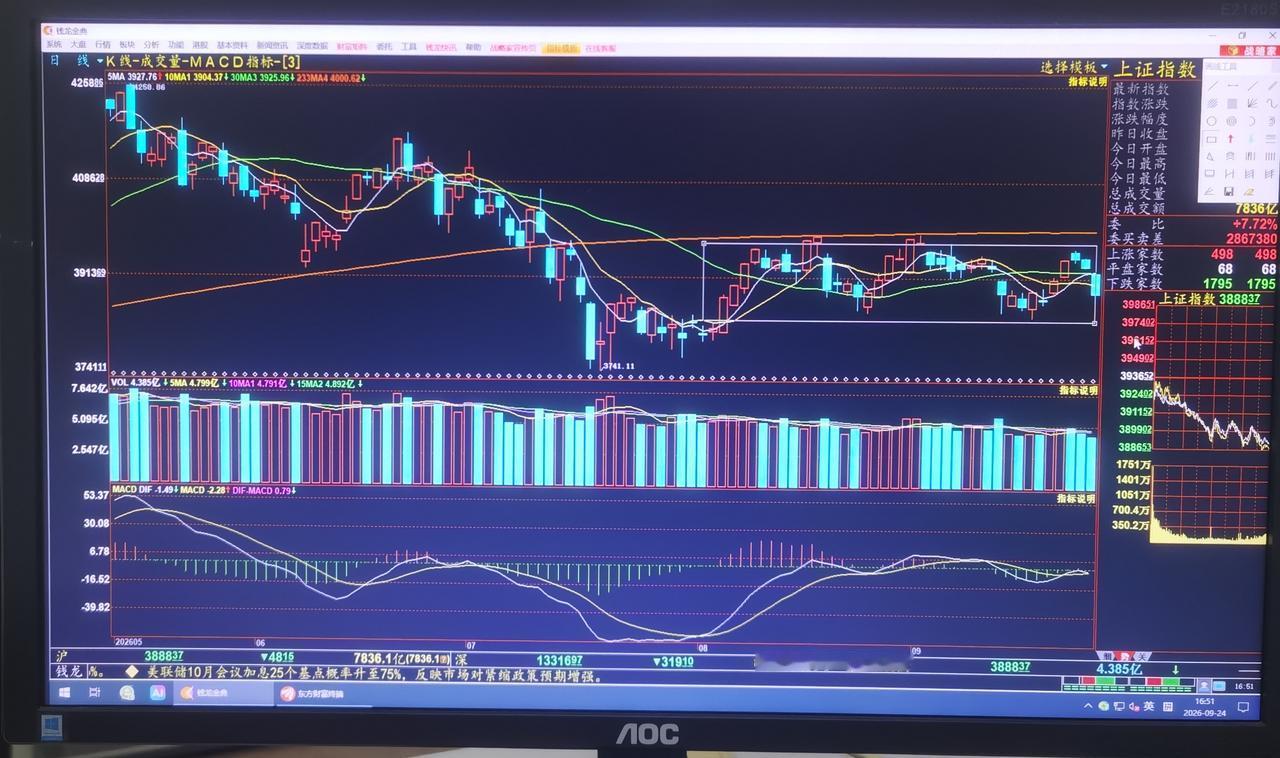
Task: Click the 指标说明 link in the volume panel
Action: pos(1078,391)
